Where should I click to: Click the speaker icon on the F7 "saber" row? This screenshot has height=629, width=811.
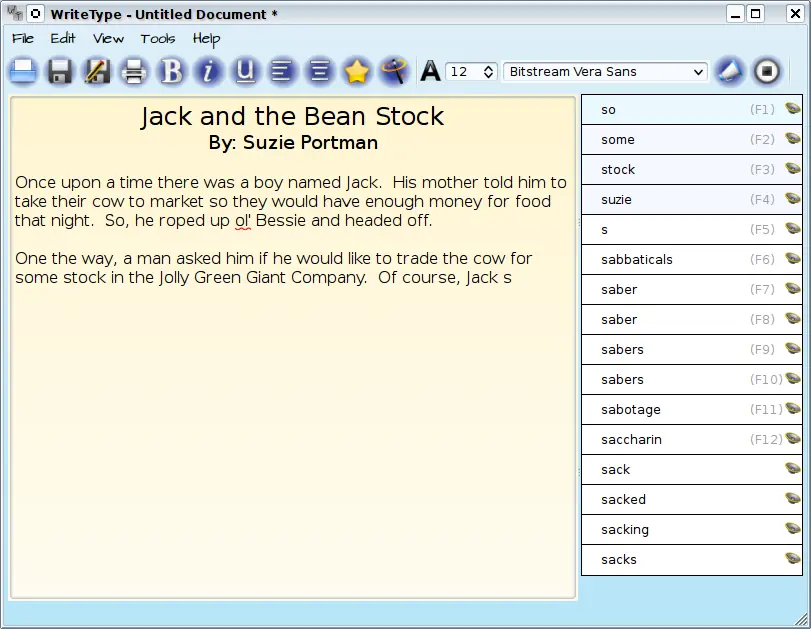(792, 289)
